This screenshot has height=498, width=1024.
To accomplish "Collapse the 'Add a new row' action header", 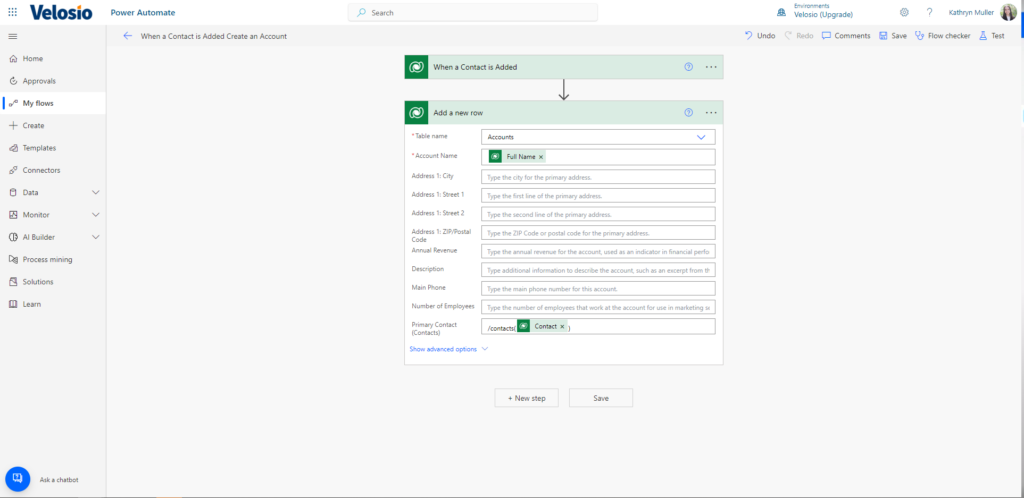I will pyautogui.click(x=564, y=112).
